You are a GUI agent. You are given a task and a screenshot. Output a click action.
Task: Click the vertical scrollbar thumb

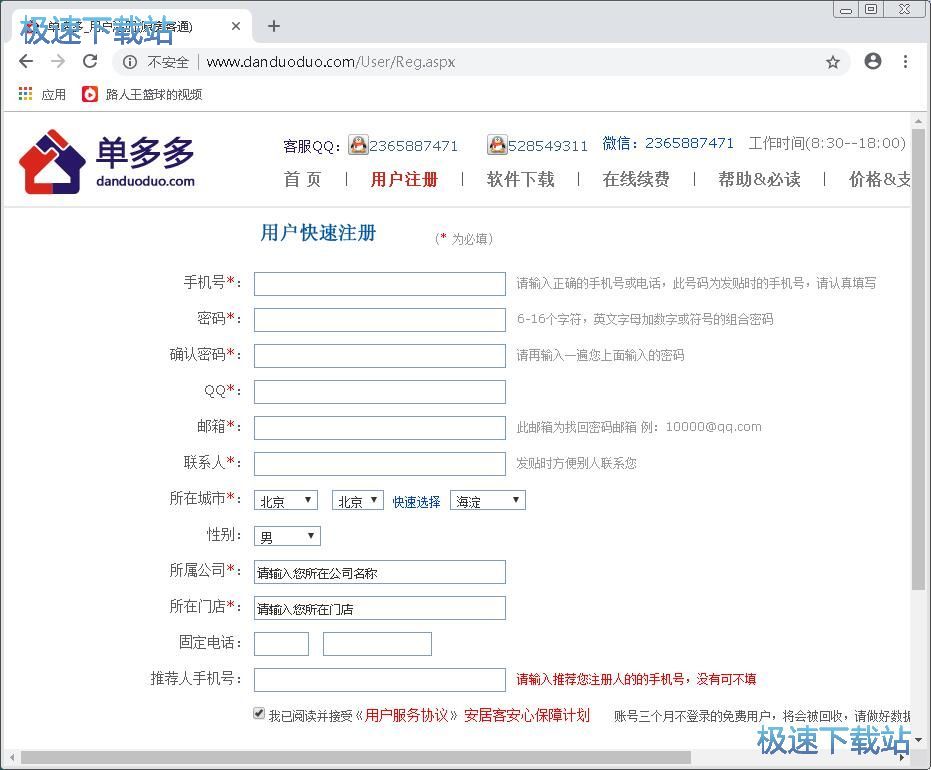[919, 359]
